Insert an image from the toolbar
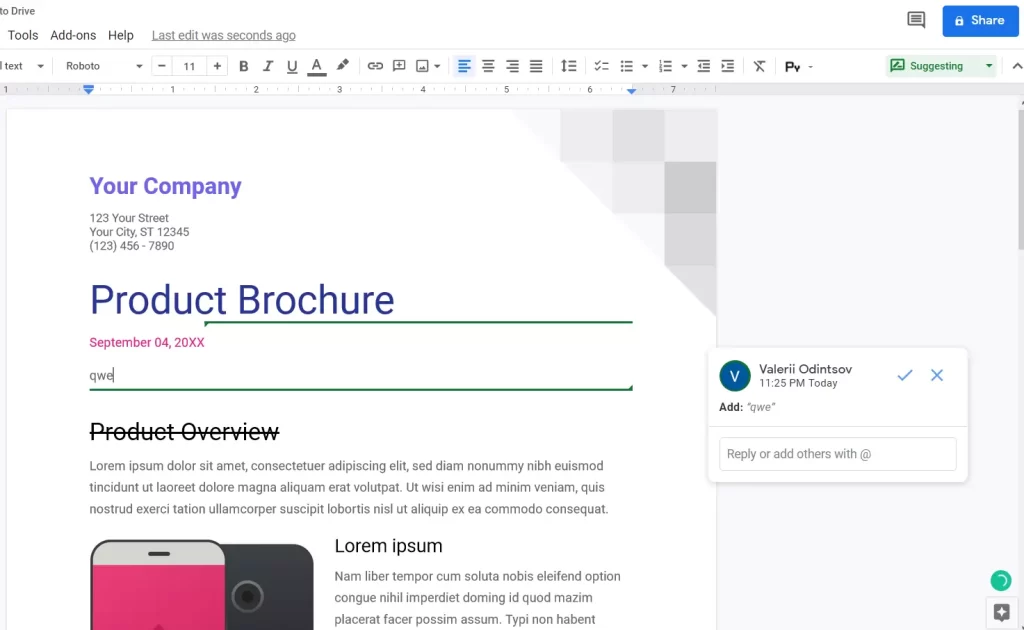The height and width of the screenshot is (630, 1024). (x=423, y=66)
